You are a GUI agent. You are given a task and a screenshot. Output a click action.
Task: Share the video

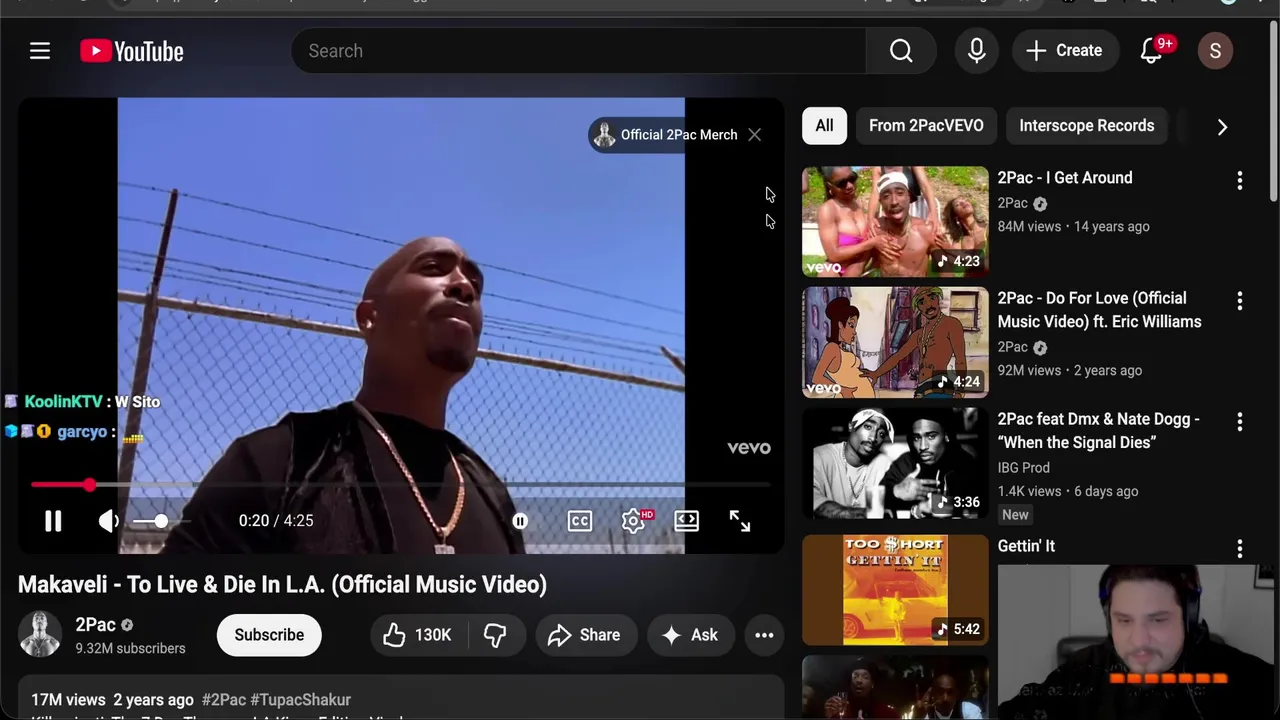click(584, 635)
